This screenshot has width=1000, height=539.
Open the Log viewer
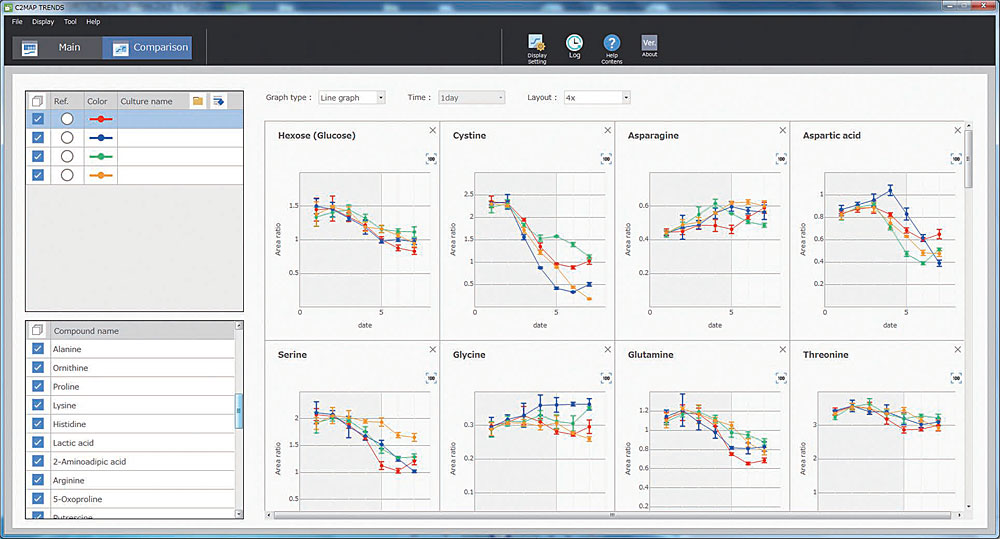pos(574,44)
